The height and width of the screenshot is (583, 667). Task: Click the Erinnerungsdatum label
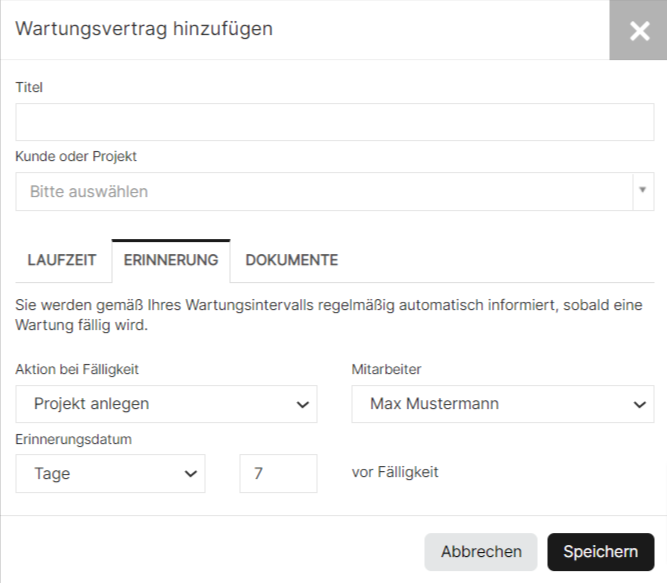74,439
